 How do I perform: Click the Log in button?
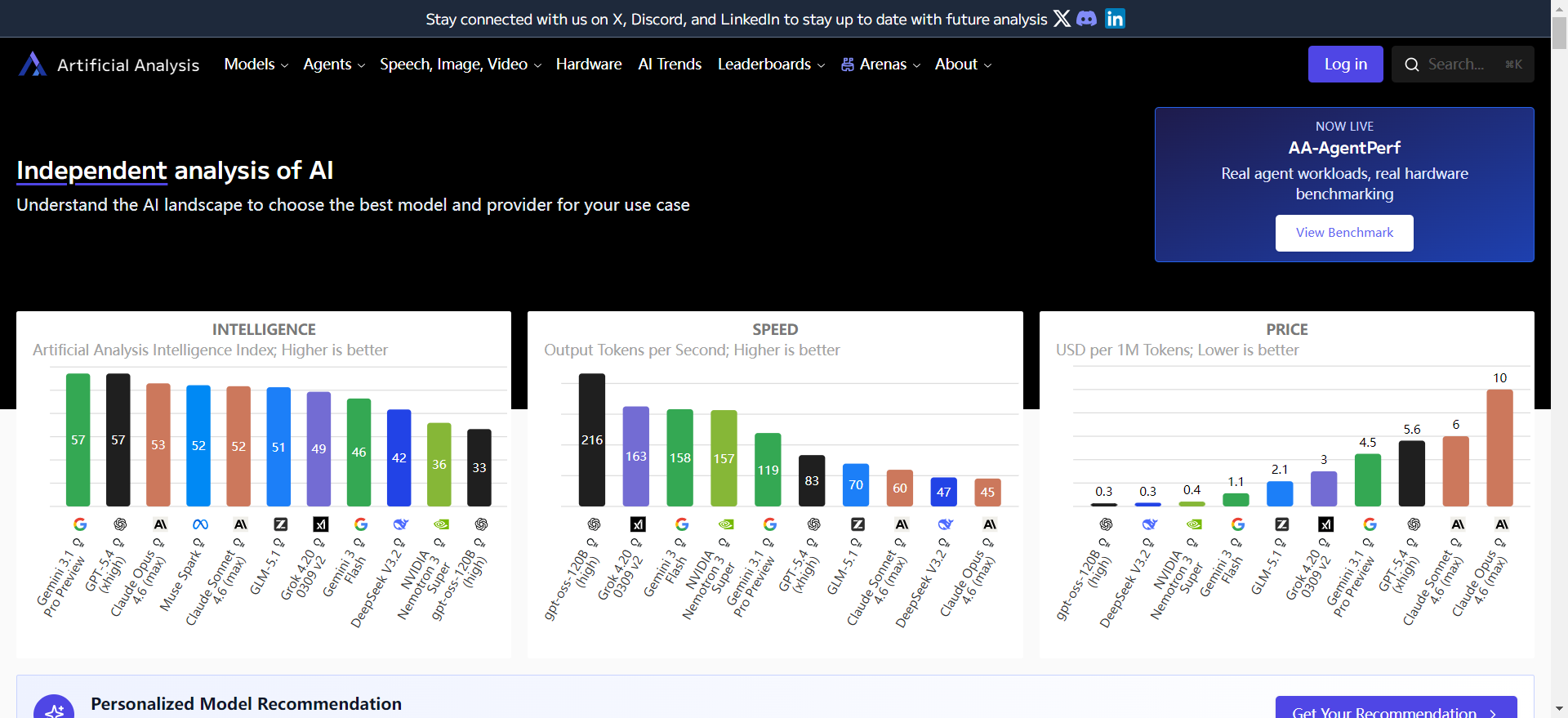(x=1345, y=65)
